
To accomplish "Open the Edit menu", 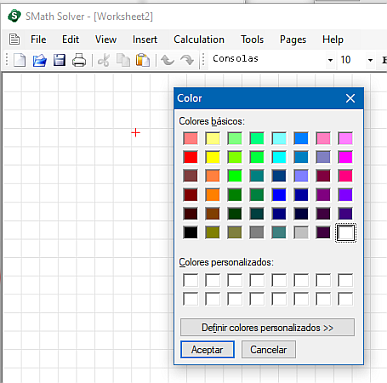I will click(x=71, y=39).
